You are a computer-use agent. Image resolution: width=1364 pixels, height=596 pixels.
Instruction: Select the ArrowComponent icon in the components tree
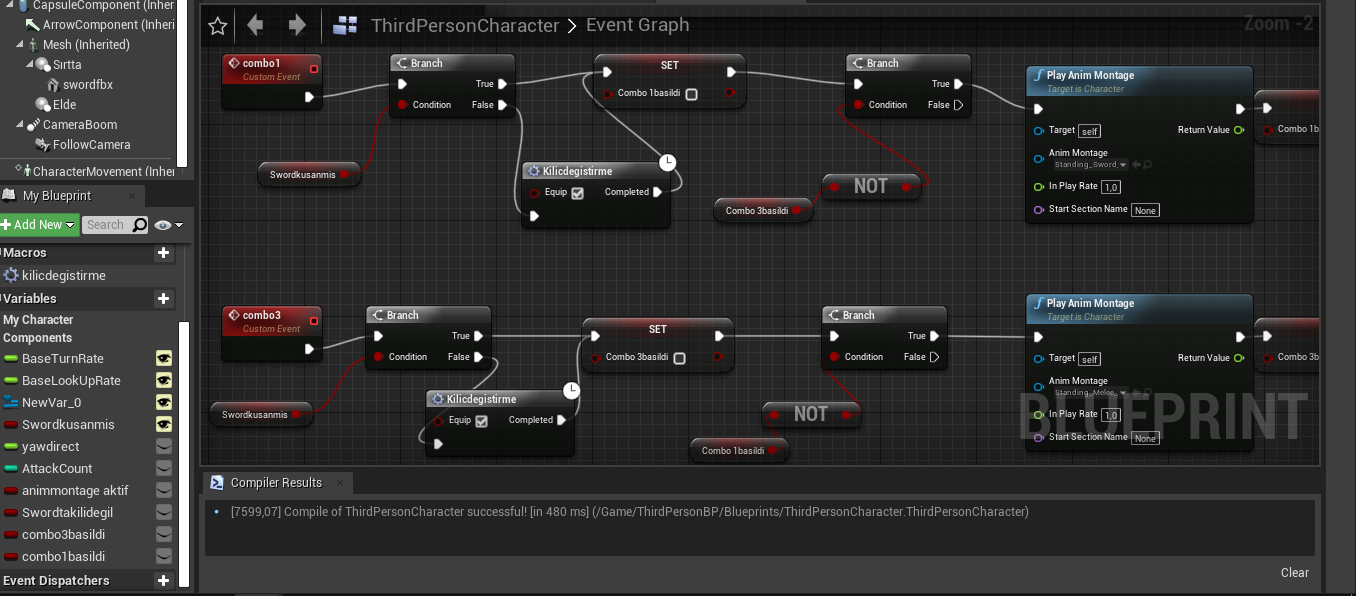click(x=33, y=24)
